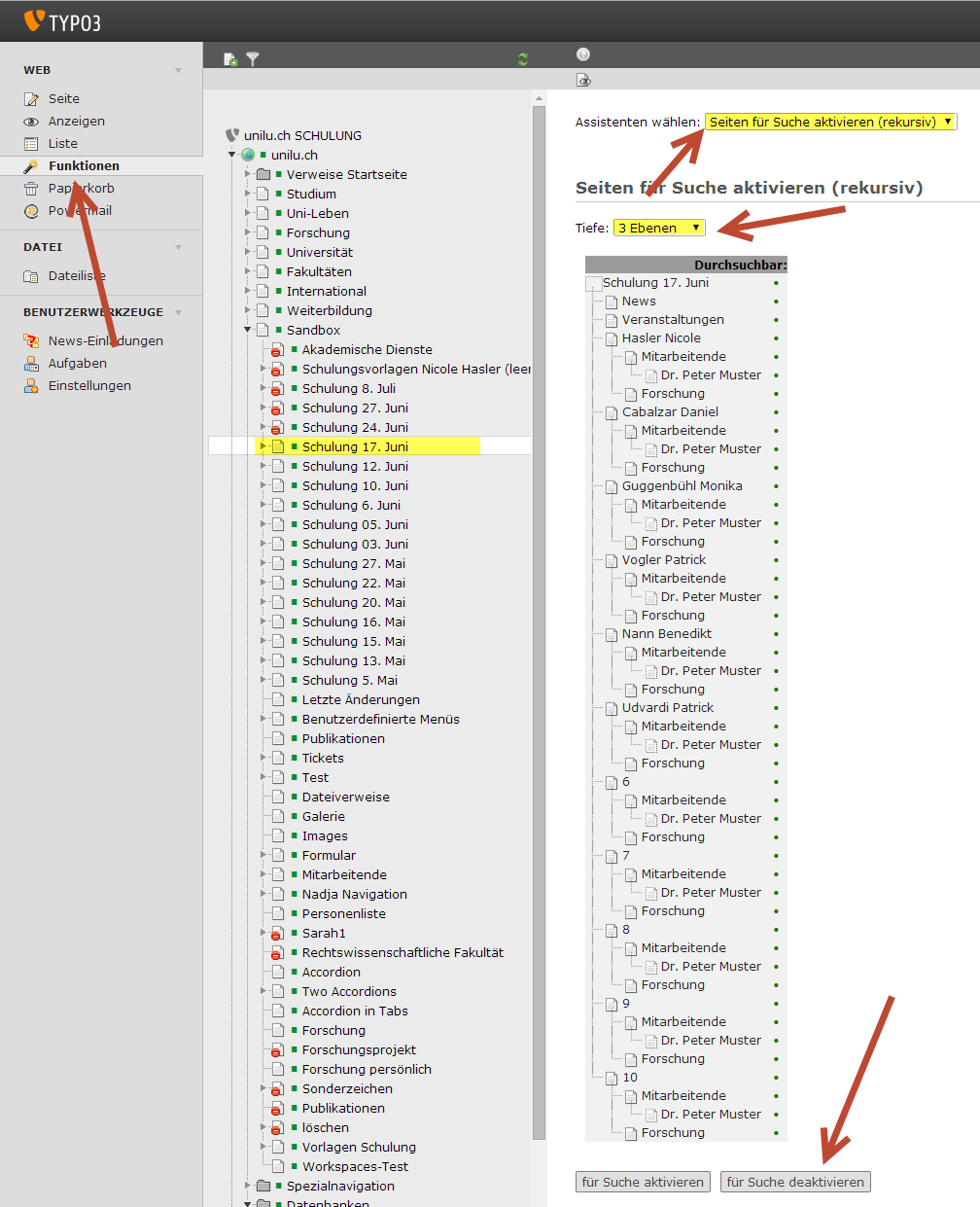The image size is (980, 1207).
Task: Click the Vogler Patrick entry
Action: click(x=664, y=560)
